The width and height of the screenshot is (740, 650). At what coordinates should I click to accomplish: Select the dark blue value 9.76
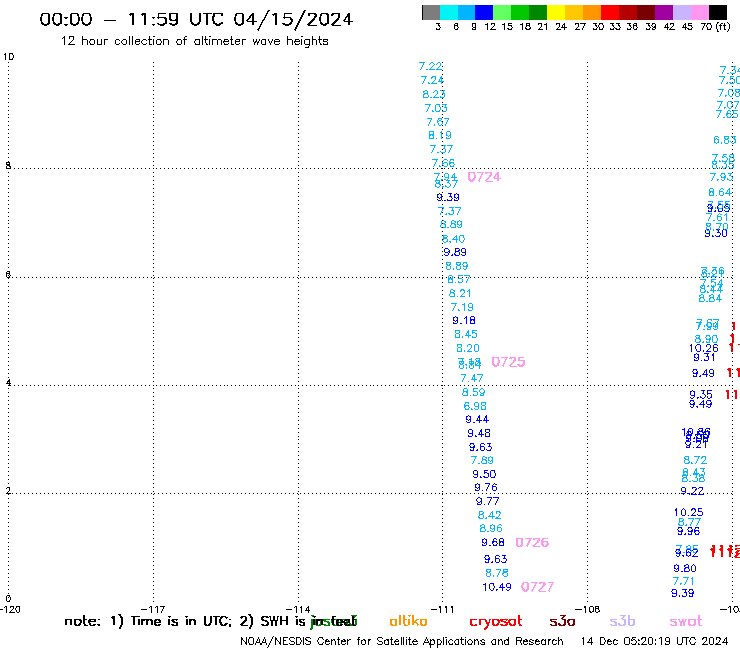486,488
